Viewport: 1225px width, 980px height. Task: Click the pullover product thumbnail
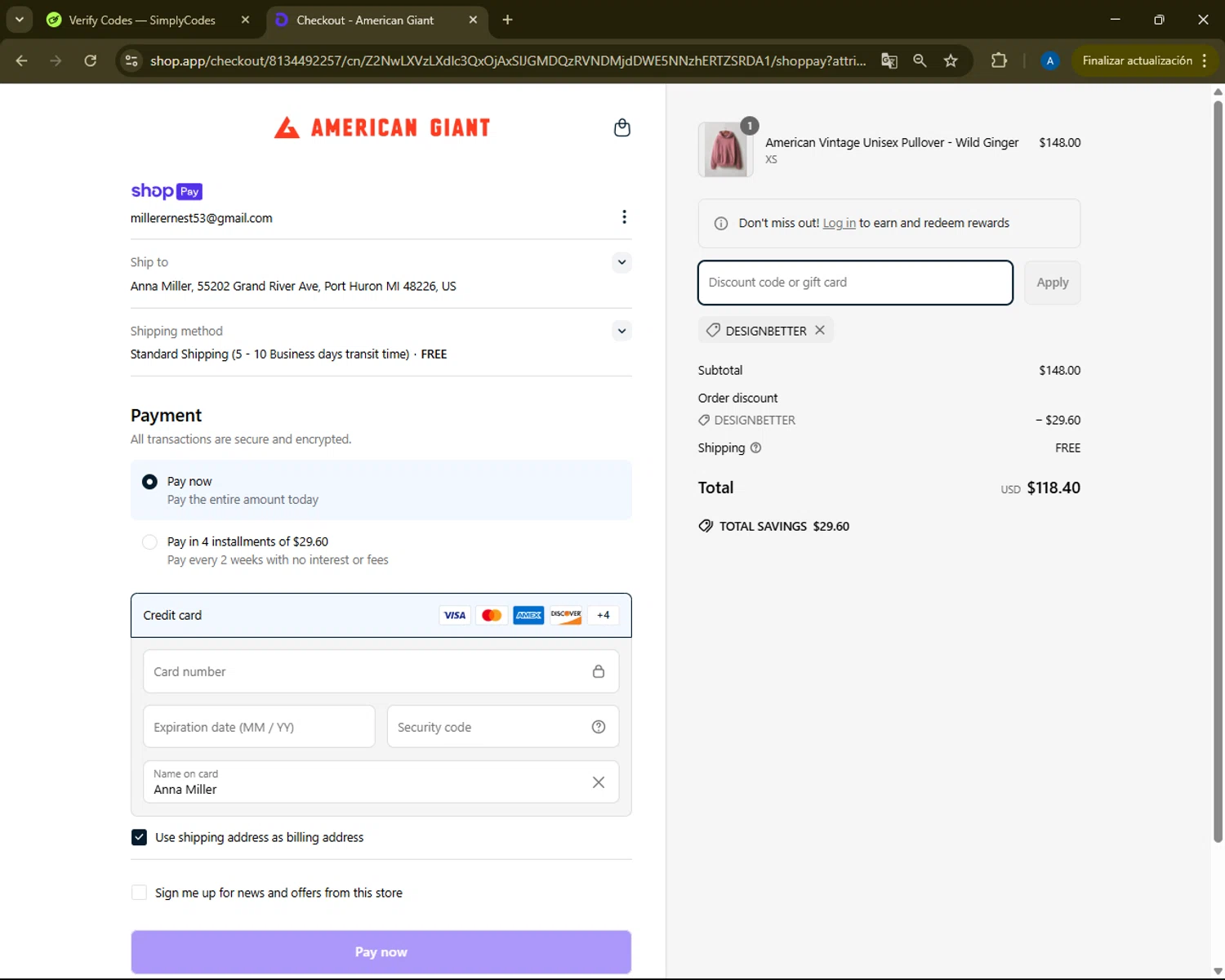point(725,149)
